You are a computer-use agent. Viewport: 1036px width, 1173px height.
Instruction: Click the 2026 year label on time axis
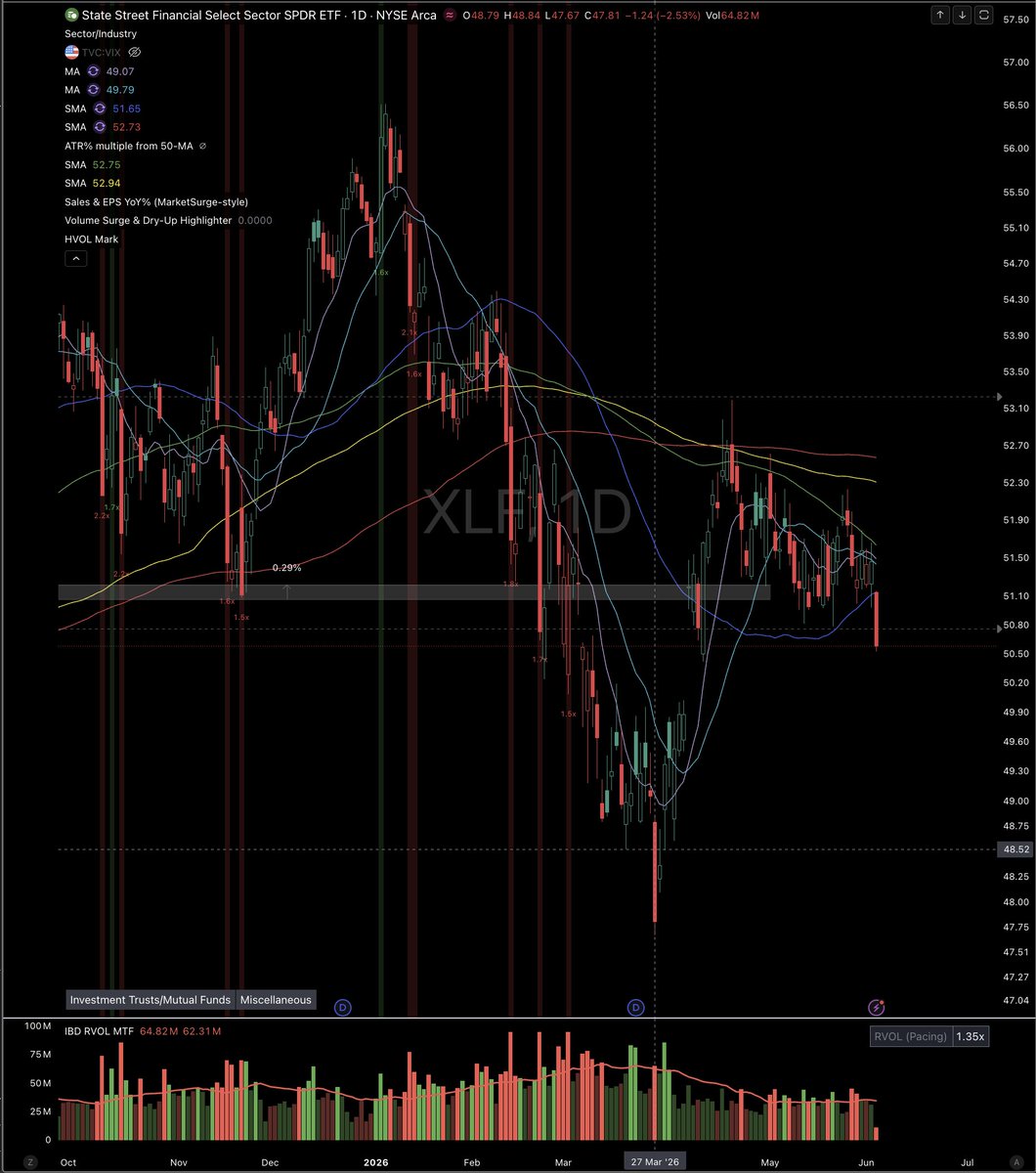(376, 1162)
